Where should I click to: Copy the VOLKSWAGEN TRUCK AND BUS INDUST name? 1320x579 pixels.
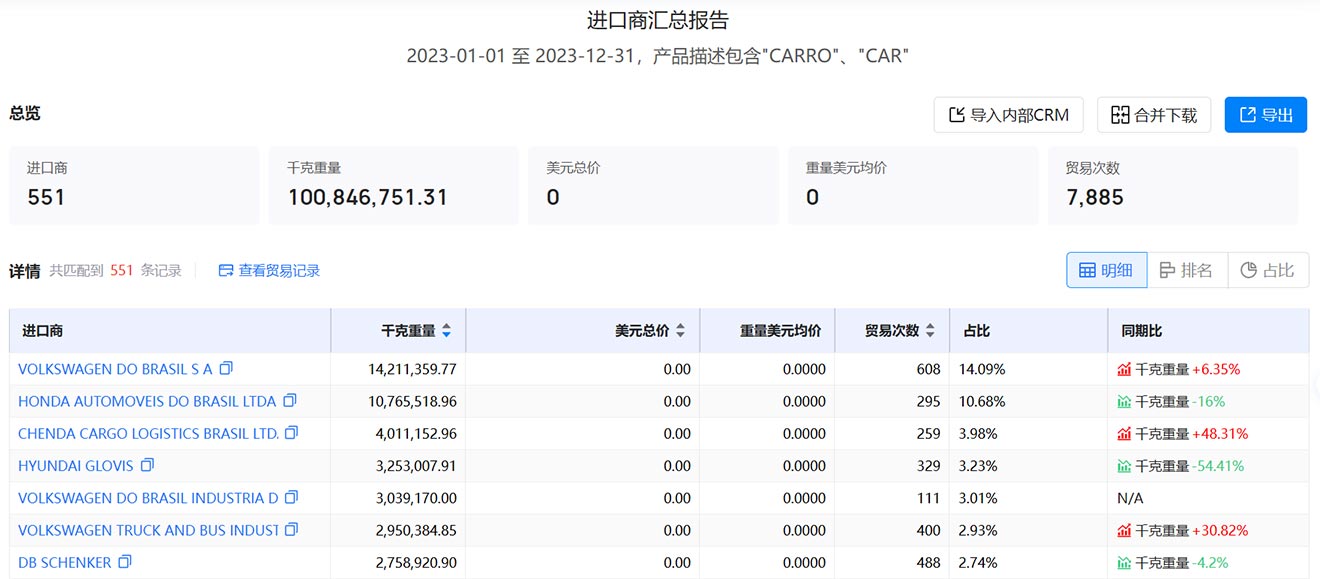292,529
